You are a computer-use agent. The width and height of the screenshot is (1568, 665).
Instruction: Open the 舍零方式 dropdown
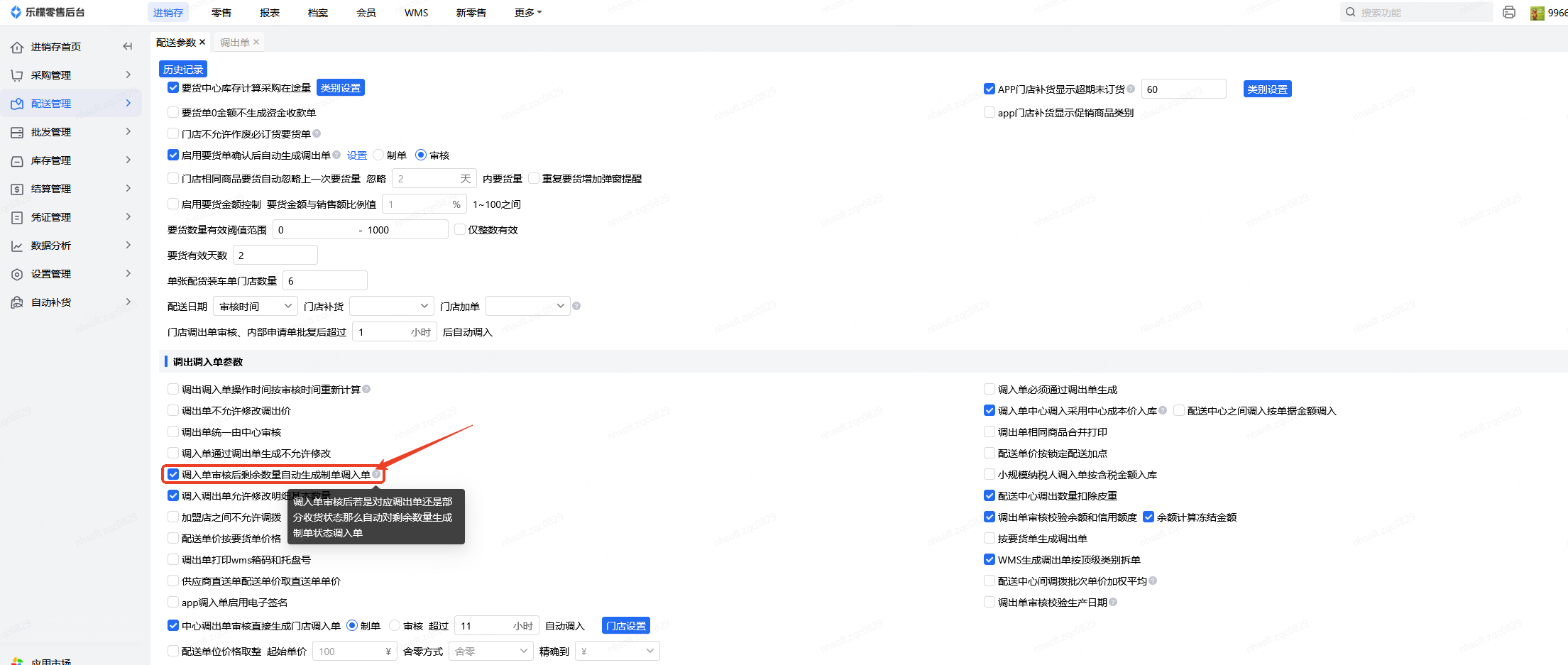point(491,651)
